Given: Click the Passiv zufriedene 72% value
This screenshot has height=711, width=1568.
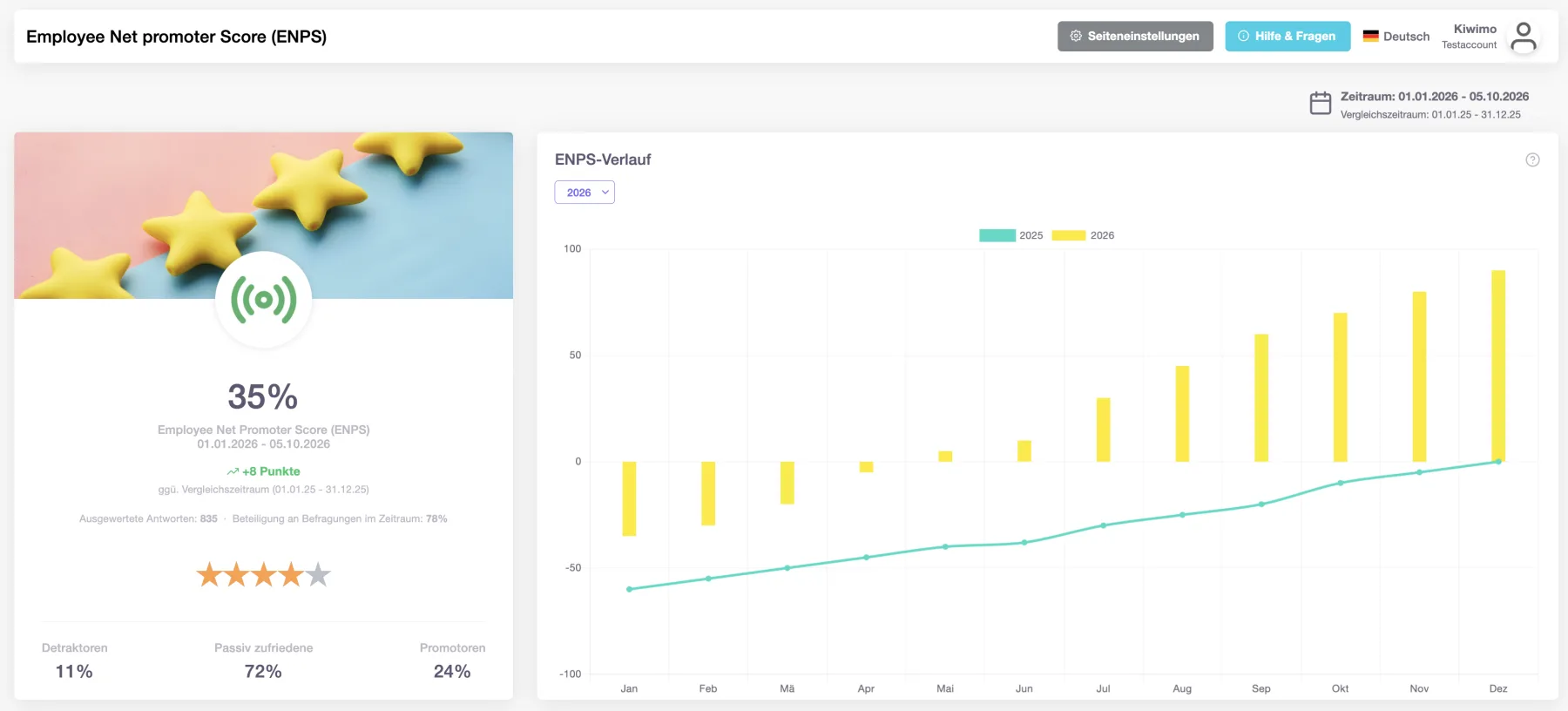Looking at the screenshot, I should click(263, 672).
